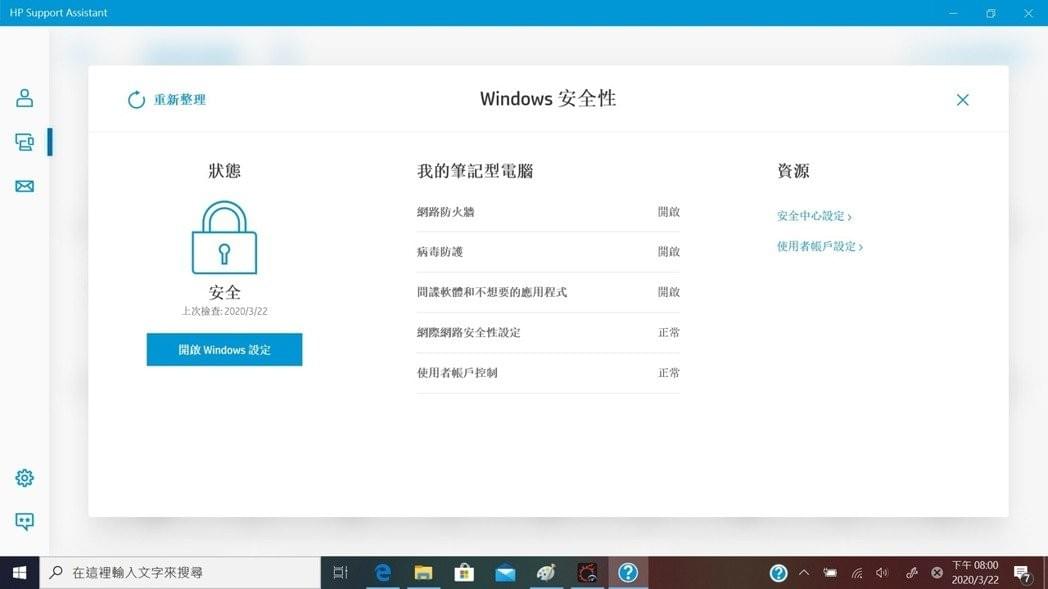Click the padlock status icon

[x=225, y=237]
